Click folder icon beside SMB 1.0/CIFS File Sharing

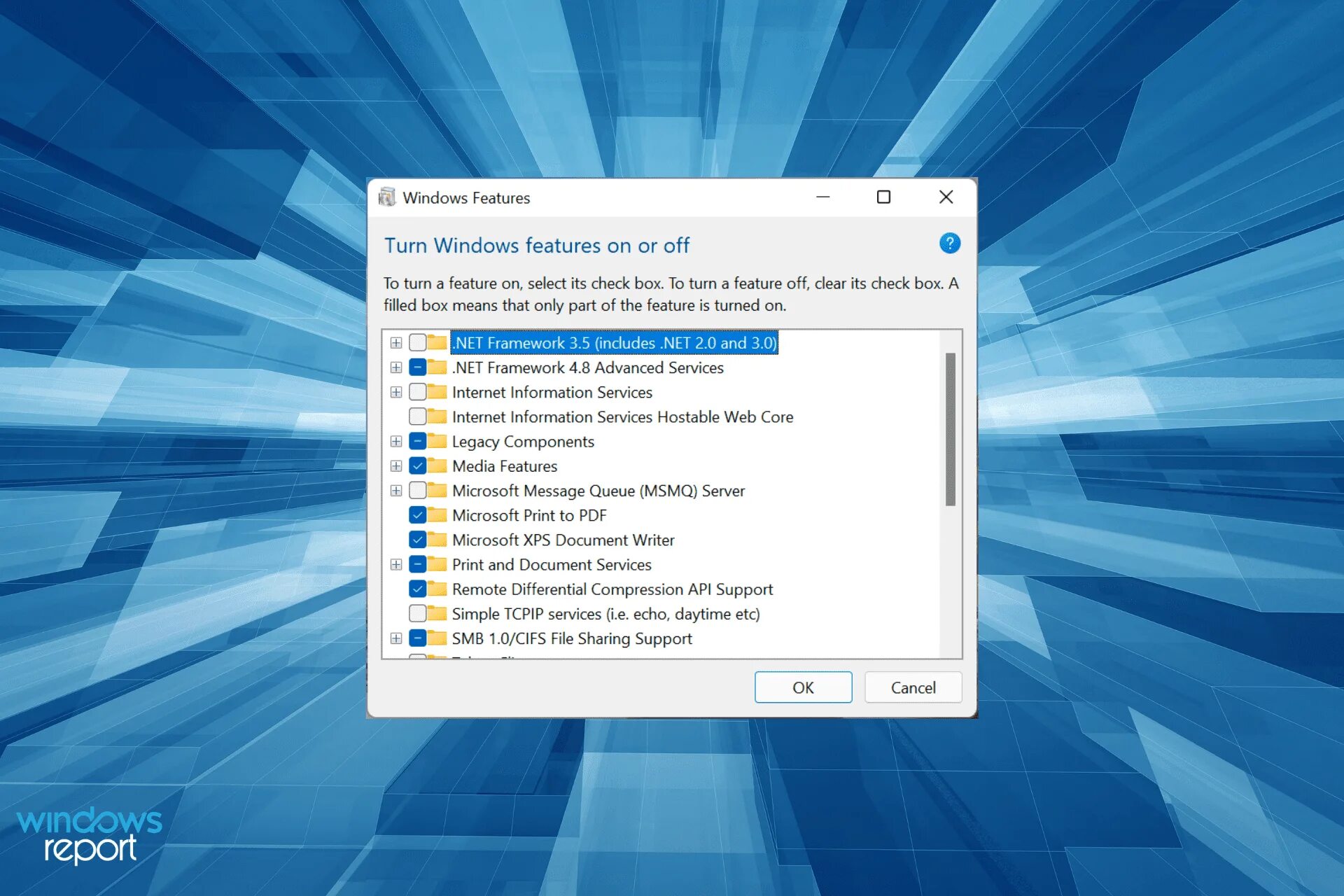click(437, 638)
